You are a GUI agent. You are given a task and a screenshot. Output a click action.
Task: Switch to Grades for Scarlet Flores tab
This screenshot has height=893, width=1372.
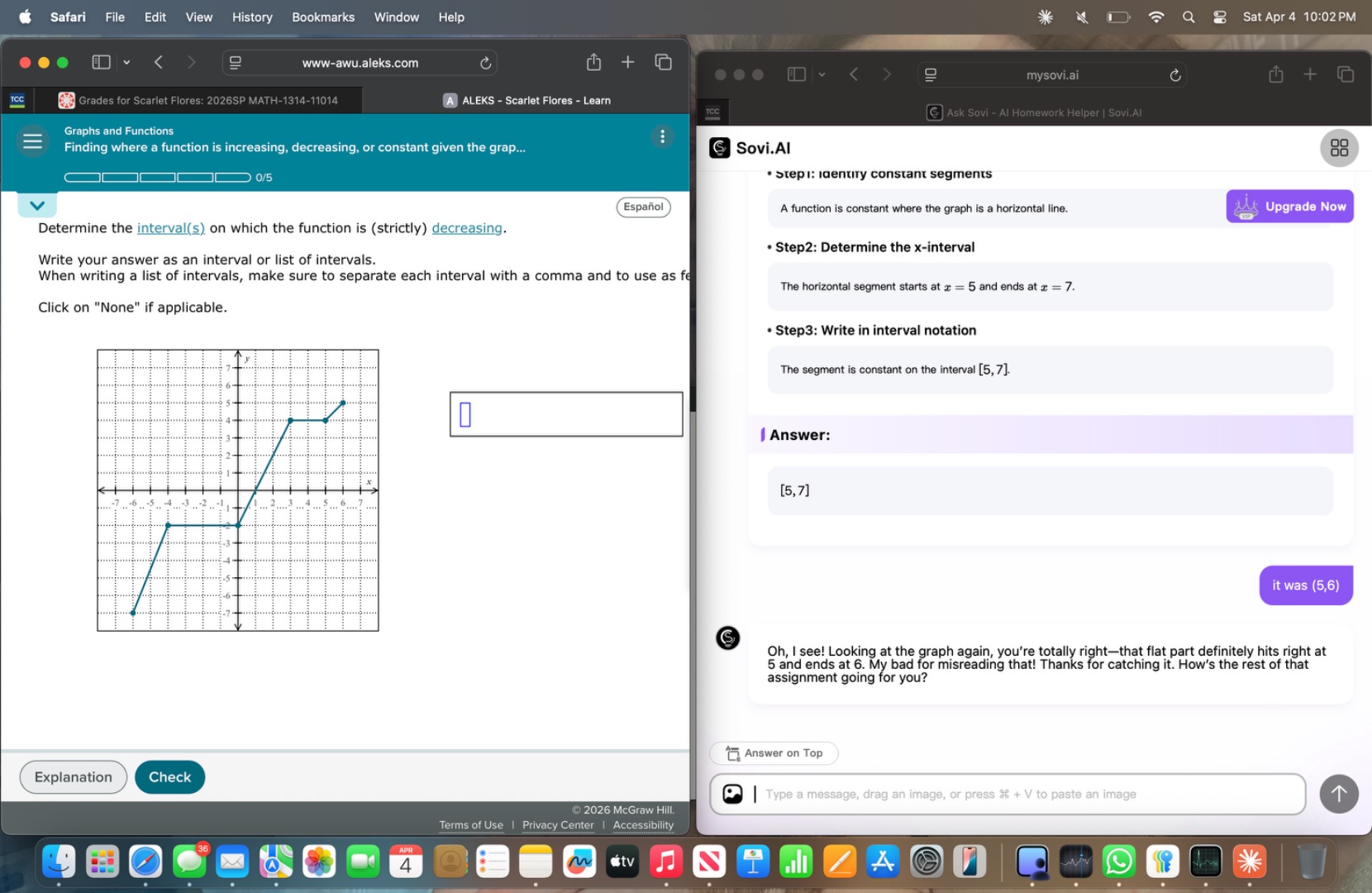click(x=198, y=100)
